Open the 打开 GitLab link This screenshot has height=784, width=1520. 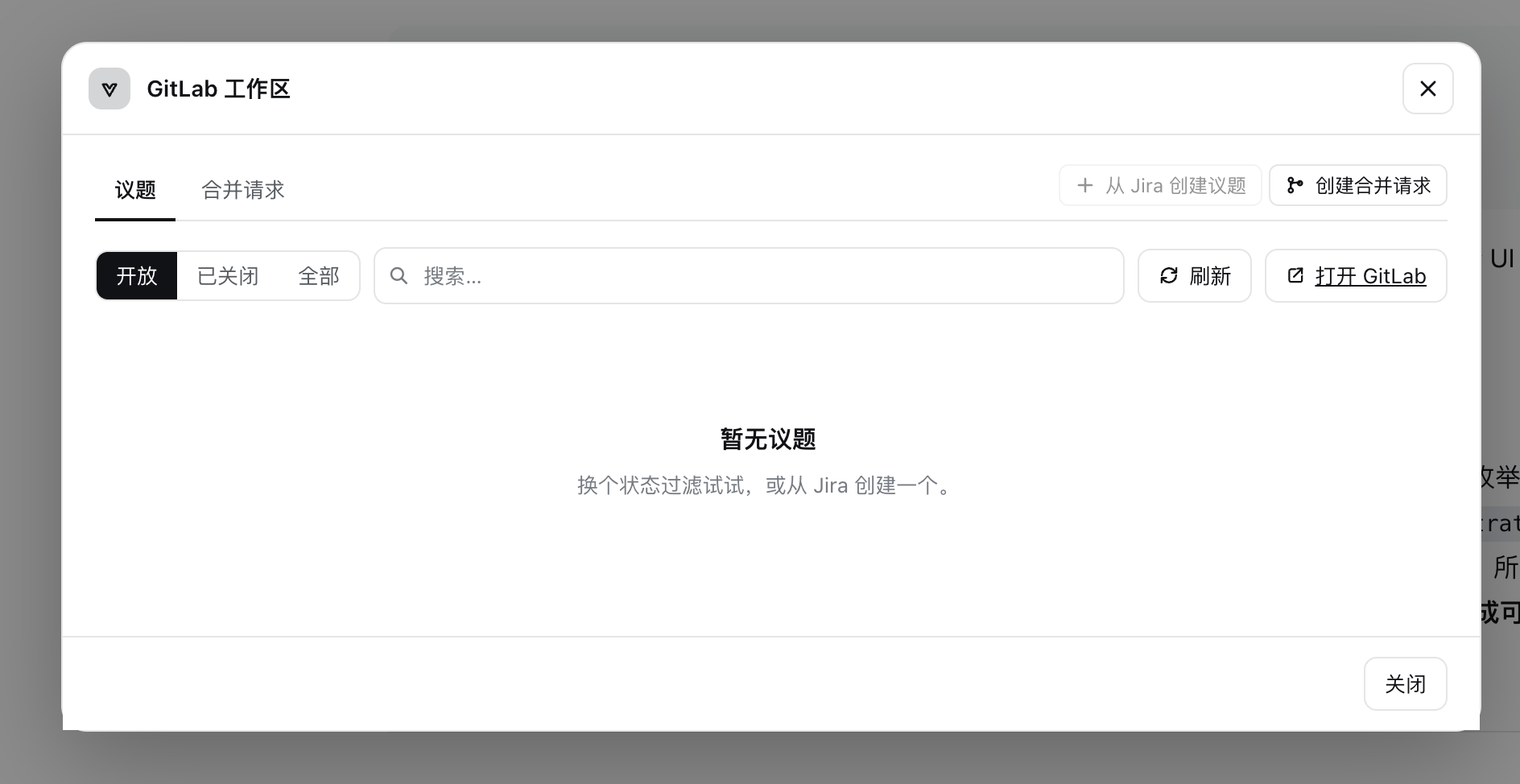tap(1356, 276)
